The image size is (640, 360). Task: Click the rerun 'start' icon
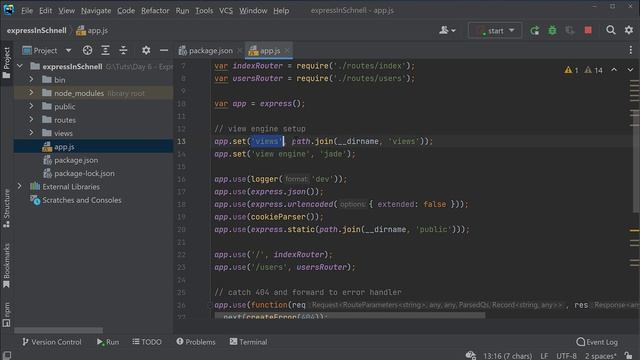[x=534, y=31]
